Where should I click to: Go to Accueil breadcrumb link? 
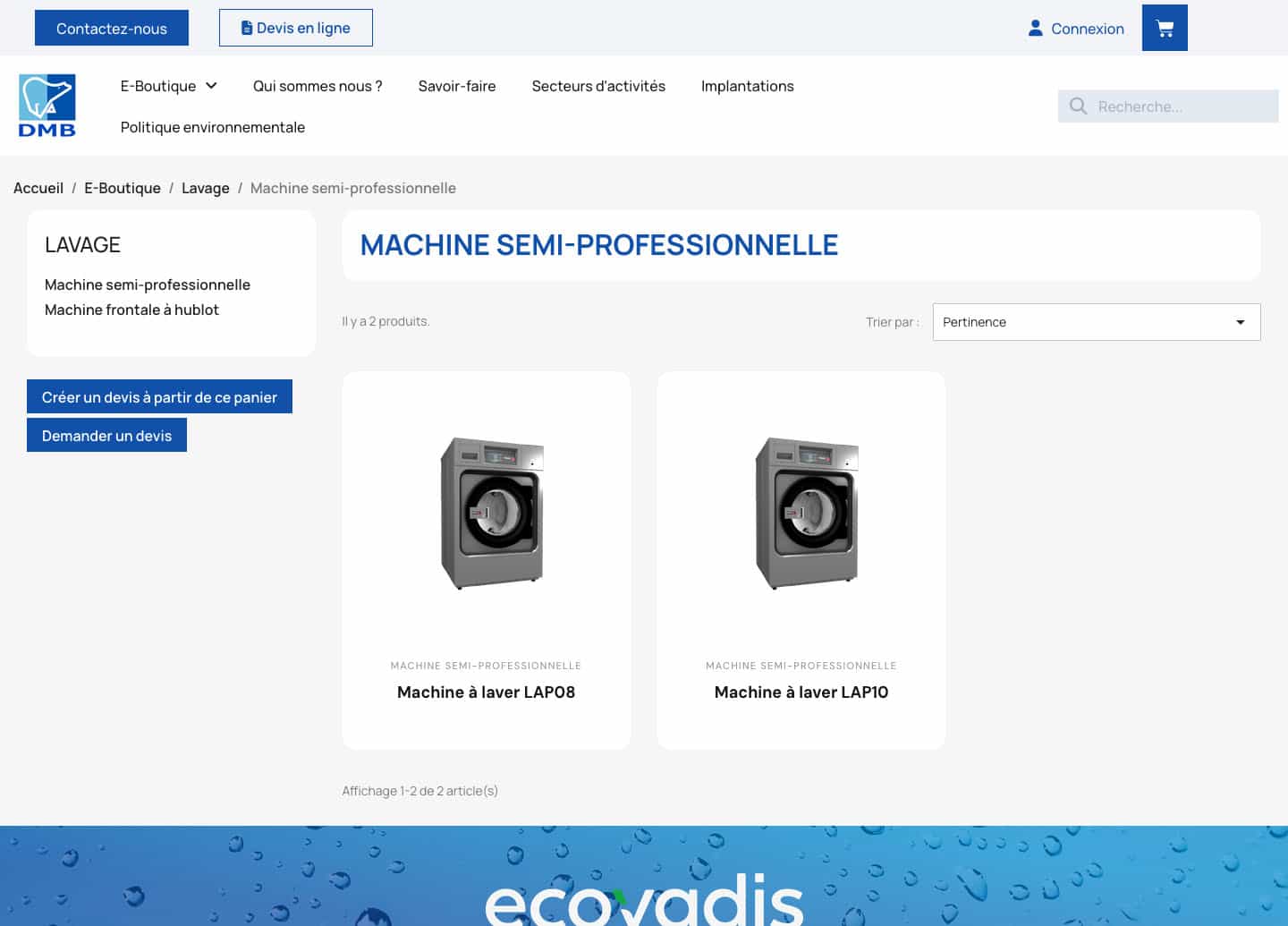pos(38,188)
